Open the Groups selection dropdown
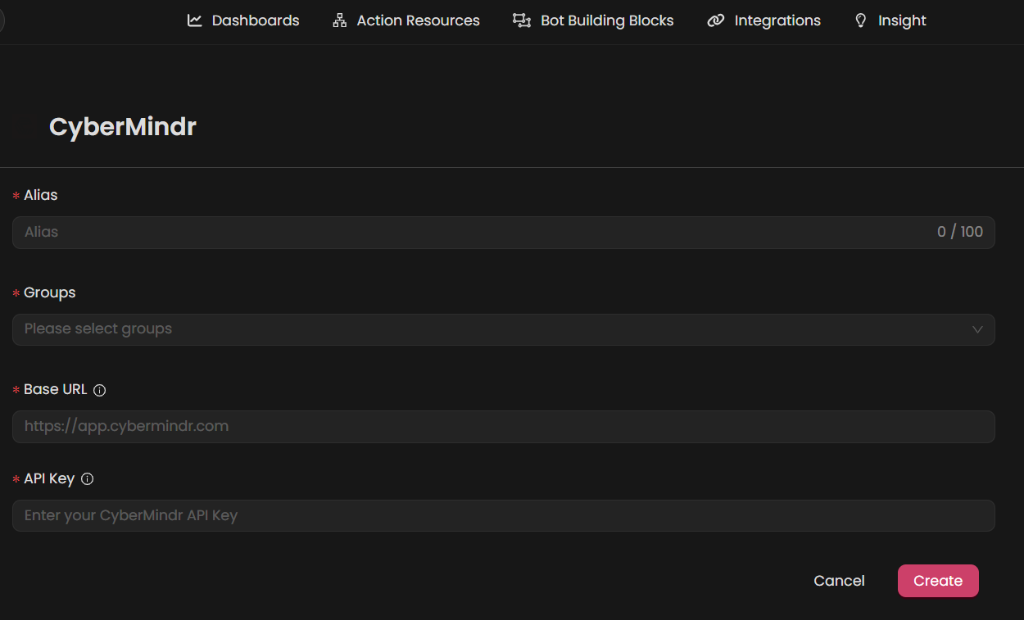 point(504,329)
